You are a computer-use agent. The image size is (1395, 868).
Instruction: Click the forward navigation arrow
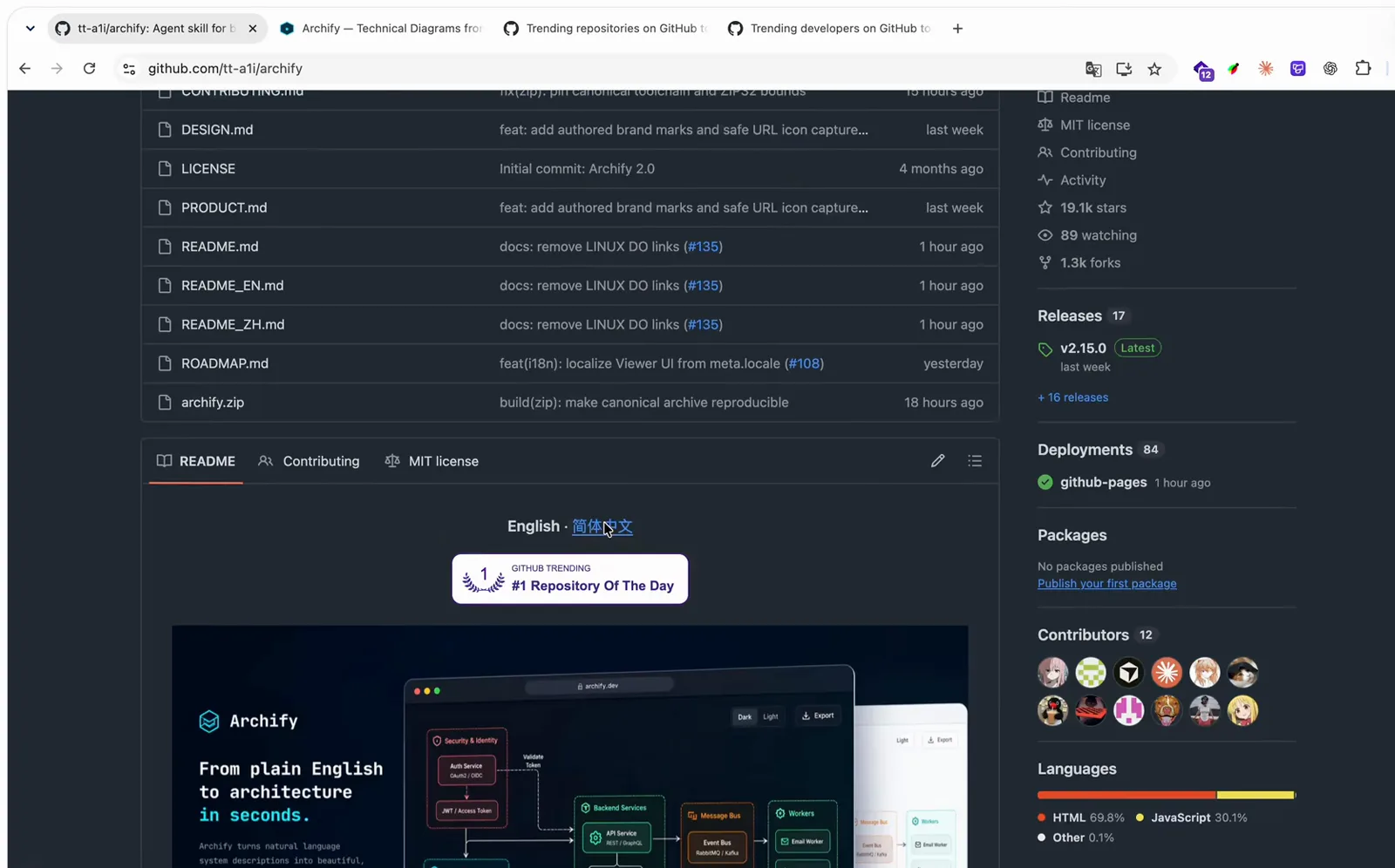point(57,68)
